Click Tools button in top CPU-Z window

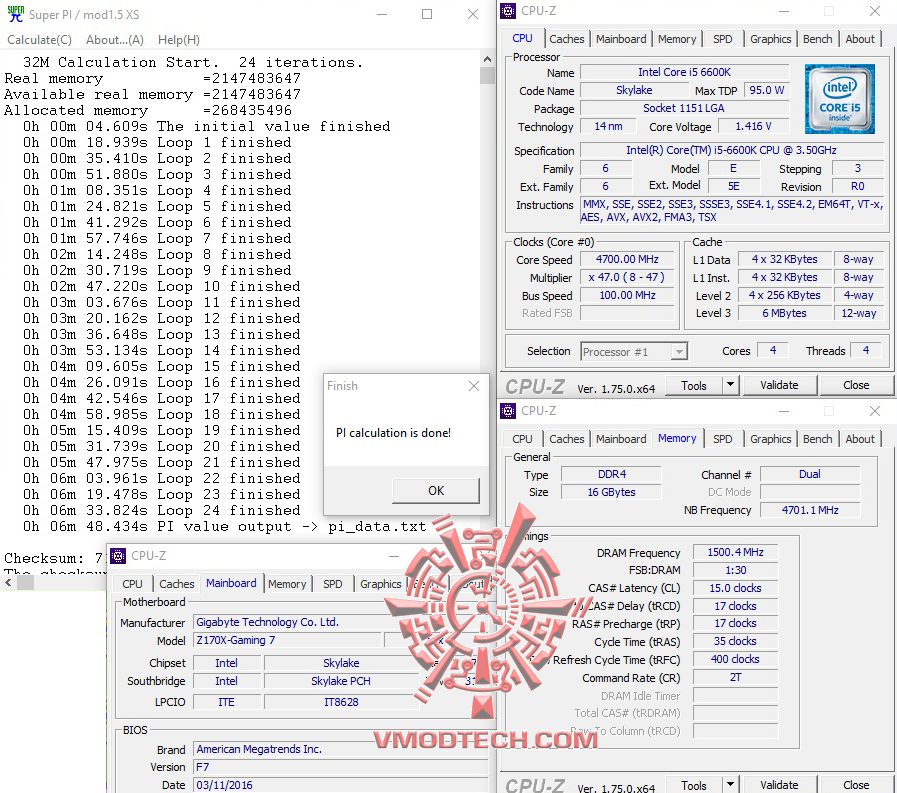pos(693,386)
